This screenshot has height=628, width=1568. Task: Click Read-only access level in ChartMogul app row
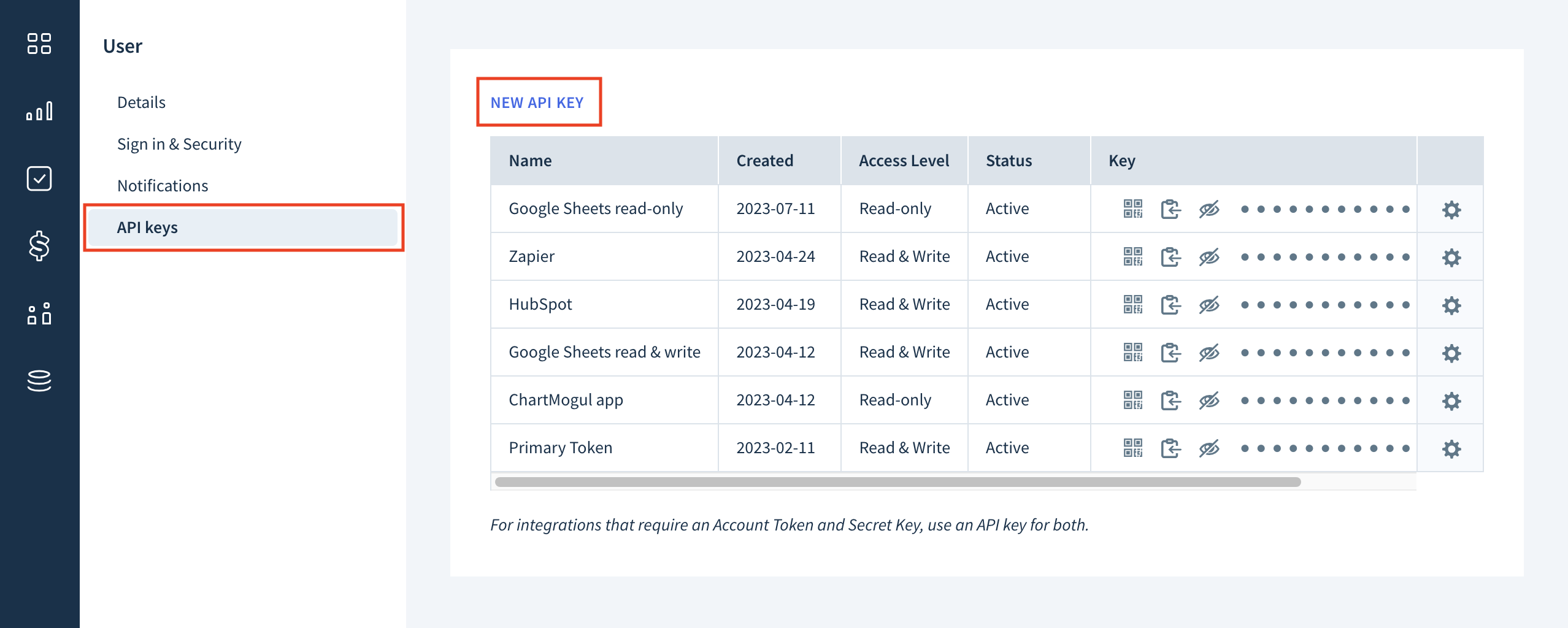tap(895, 400)
